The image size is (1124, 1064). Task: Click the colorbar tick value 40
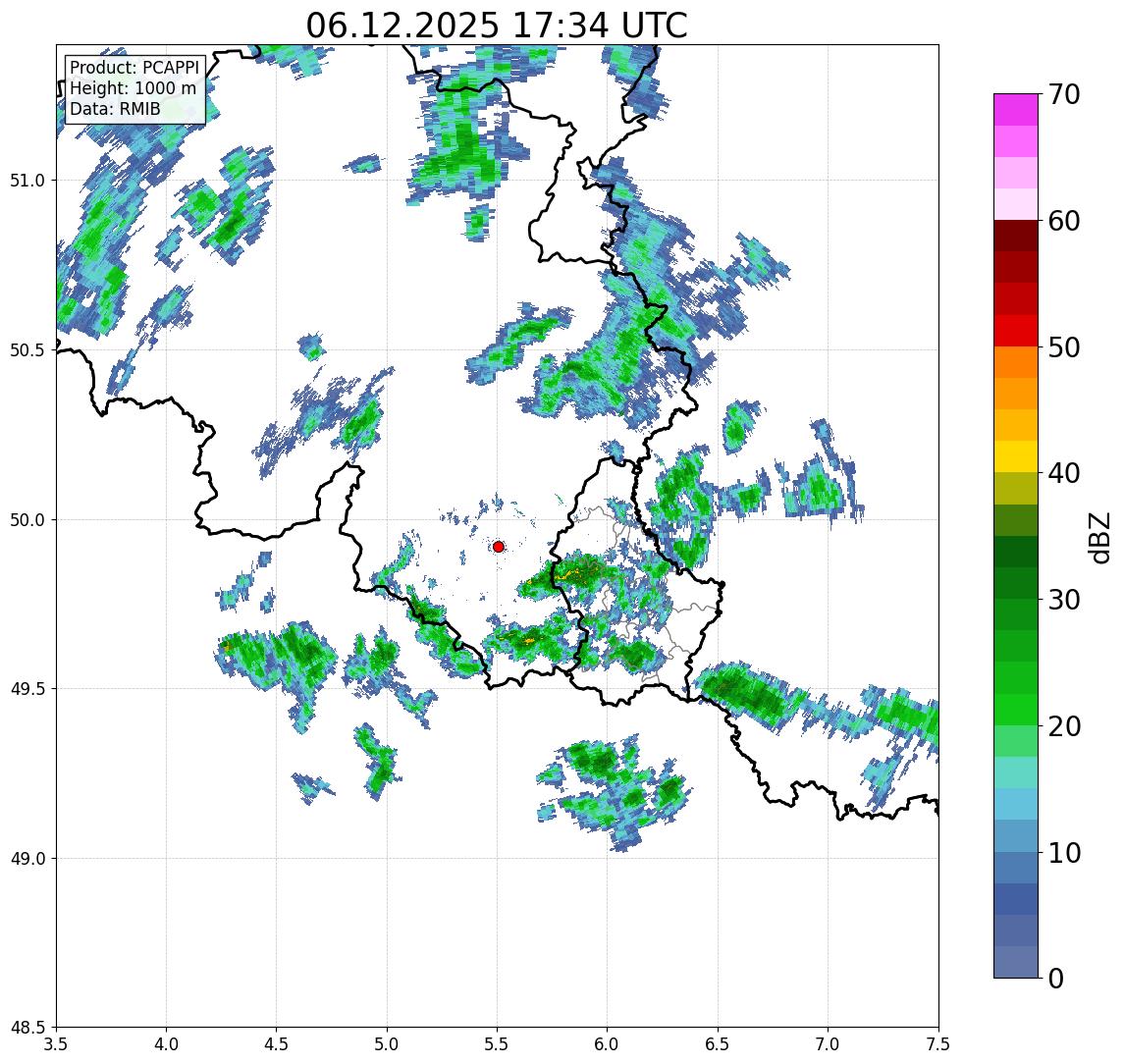click(1064, 473)
